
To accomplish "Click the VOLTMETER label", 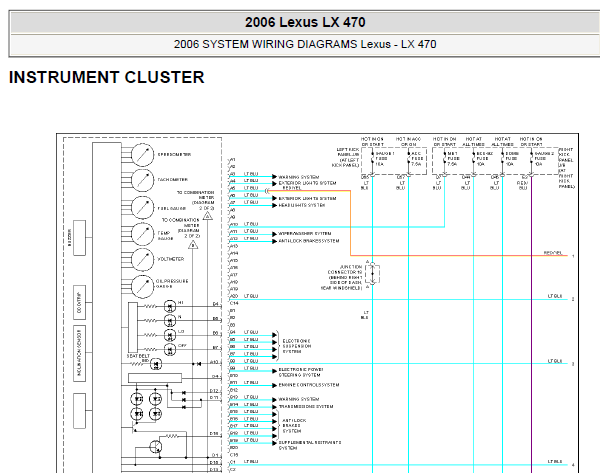I will point(171,259).
